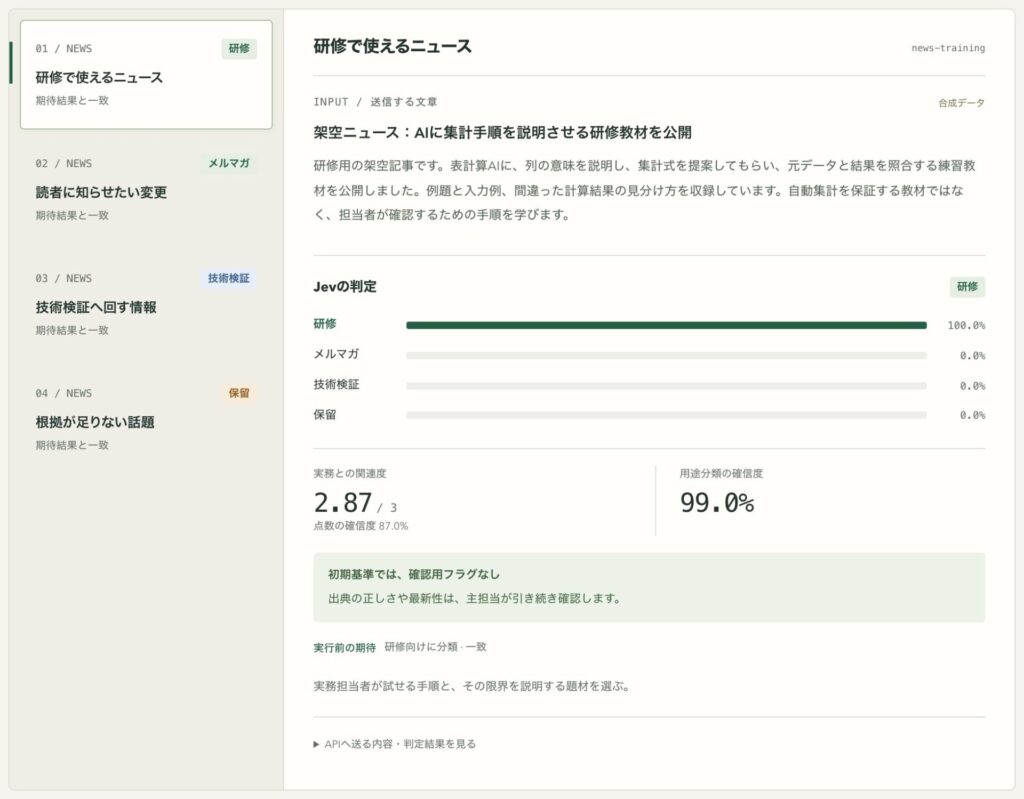Click the 初期基準では、確認用フラグなし notice

tap(648, 587)
